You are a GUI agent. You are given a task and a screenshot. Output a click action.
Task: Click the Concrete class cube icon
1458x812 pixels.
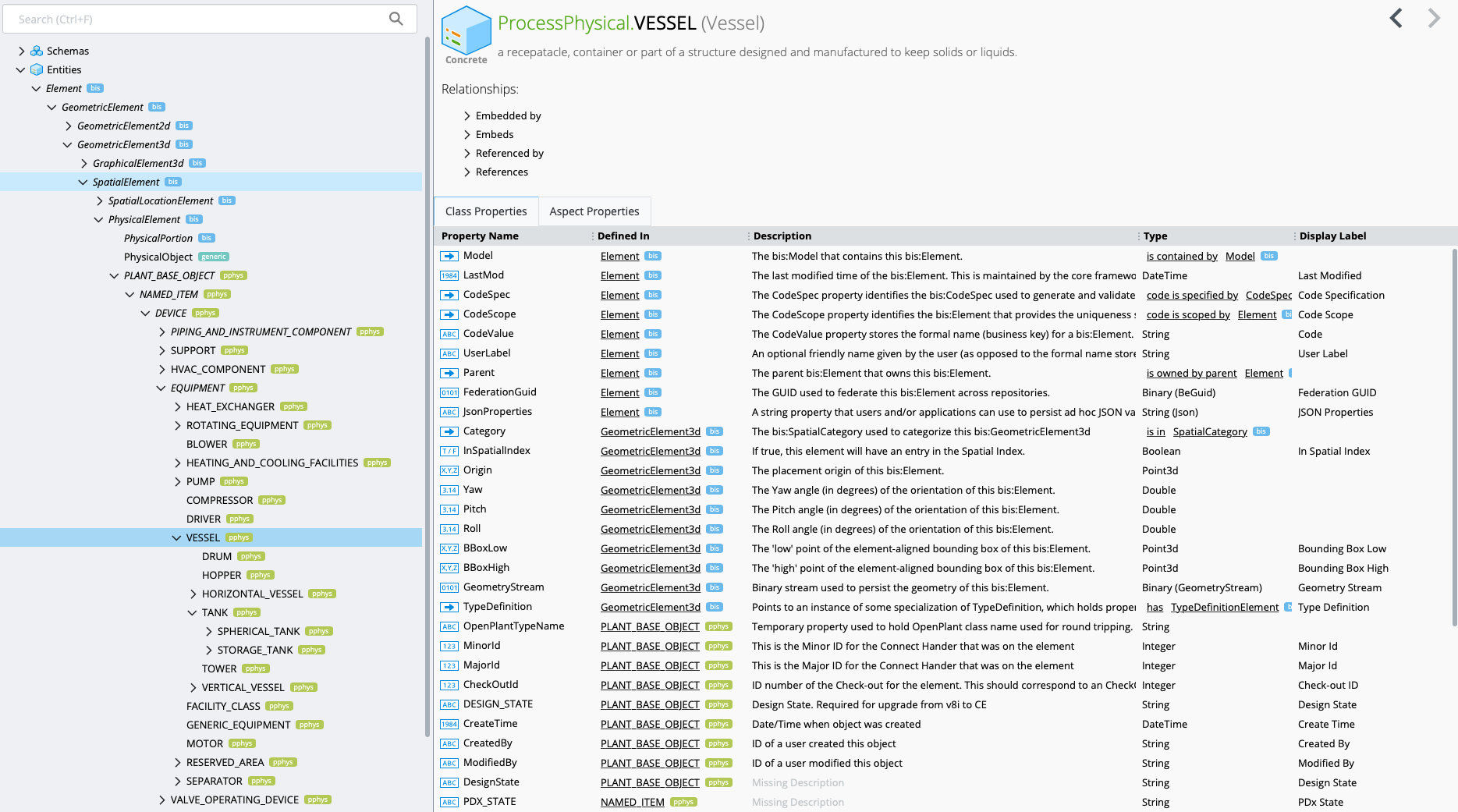pos(466,30)
